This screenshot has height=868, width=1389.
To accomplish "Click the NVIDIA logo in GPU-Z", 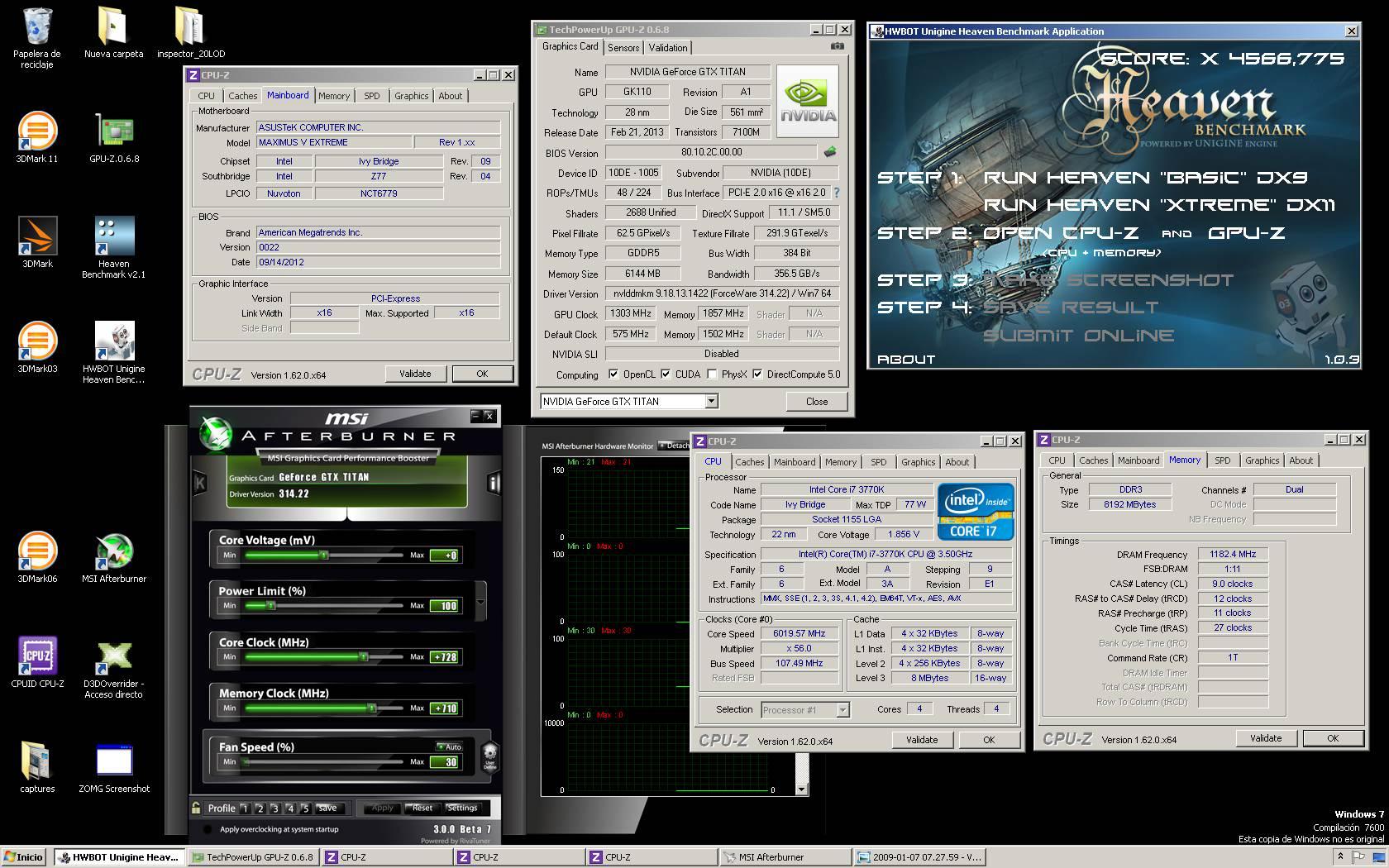I will coord(808,102).
